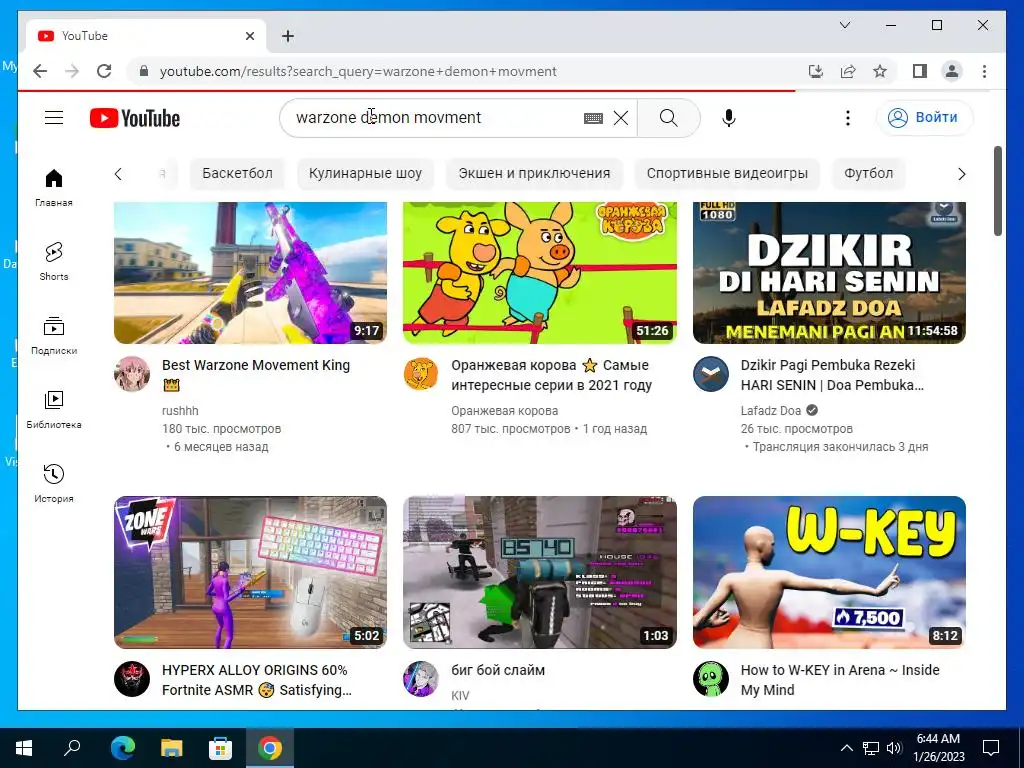The width and height of the screenshot is (1024, 768).
Task: Open File Explorer from the taskbar
Action: [171, 748]
